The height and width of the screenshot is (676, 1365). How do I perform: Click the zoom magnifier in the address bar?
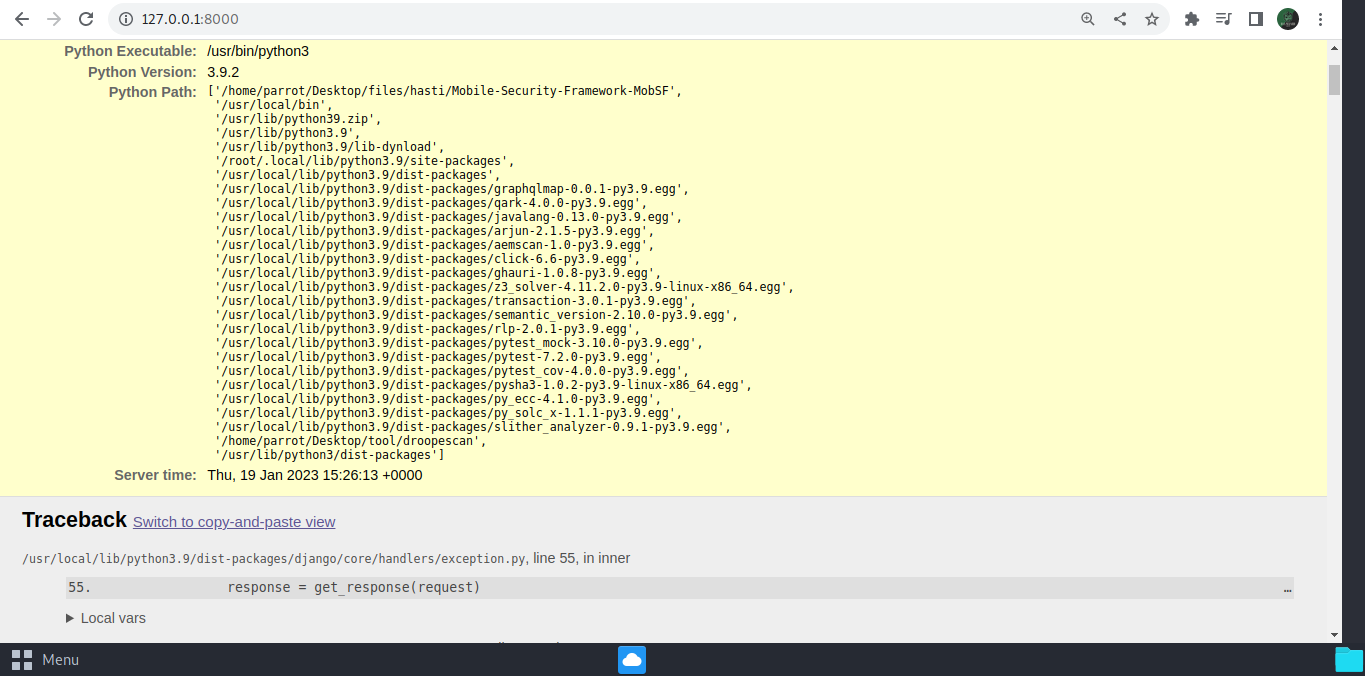pyautogui.click(x=1087, y=18)
